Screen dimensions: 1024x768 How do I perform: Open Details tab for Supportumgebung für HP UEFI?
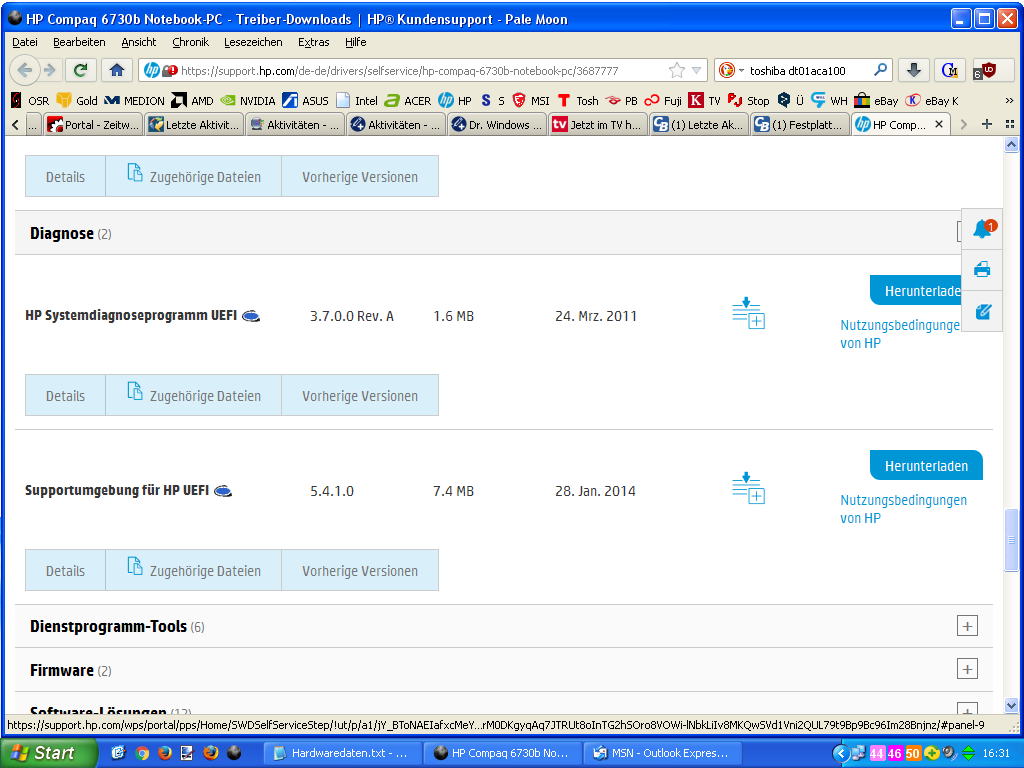[65, 570]
